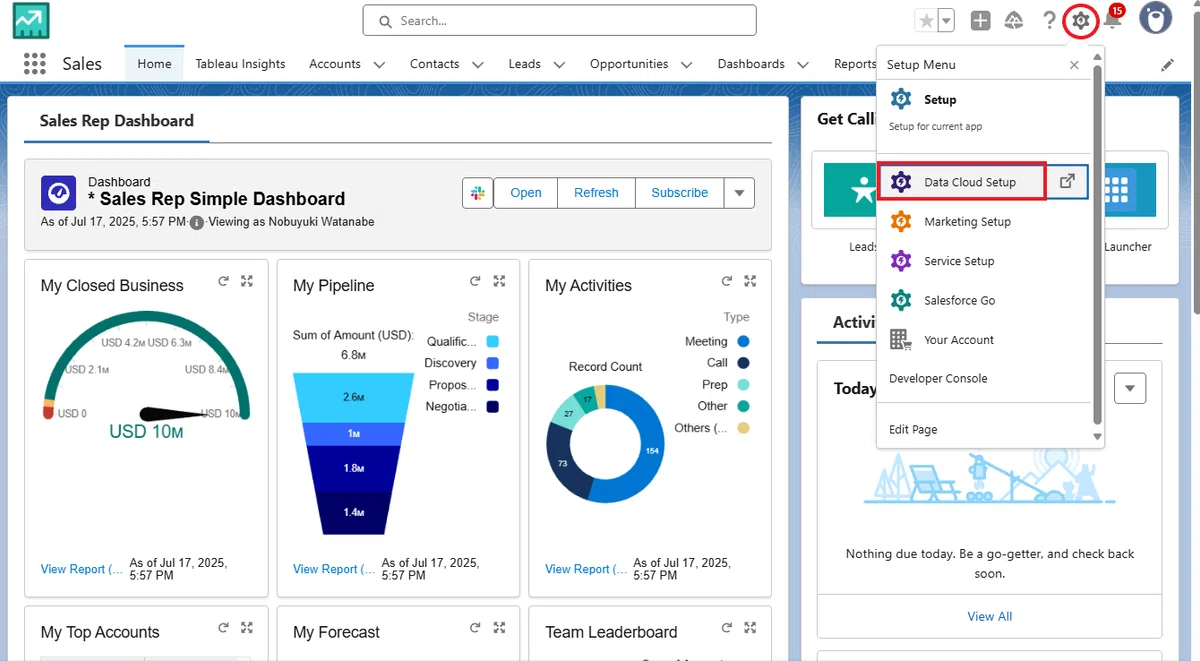Open the Favorites list dropdown arrow

tap(946, 20)
